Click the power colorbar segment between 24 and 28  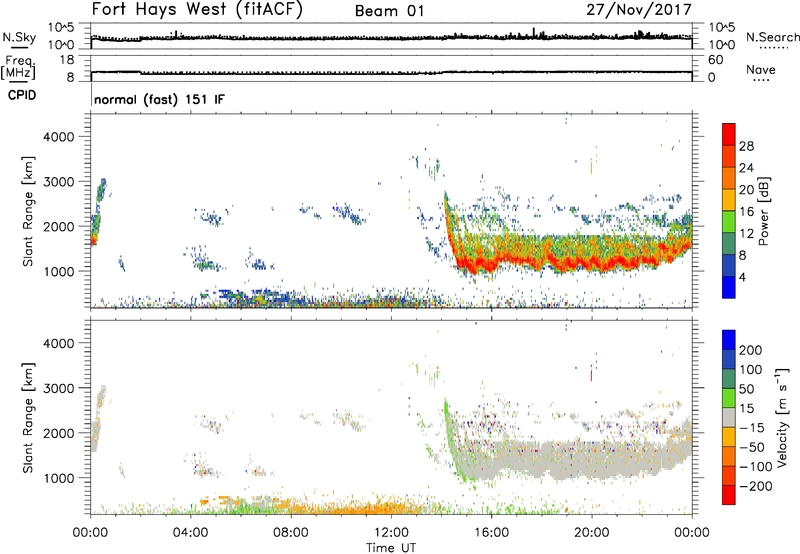click(729, 156)
